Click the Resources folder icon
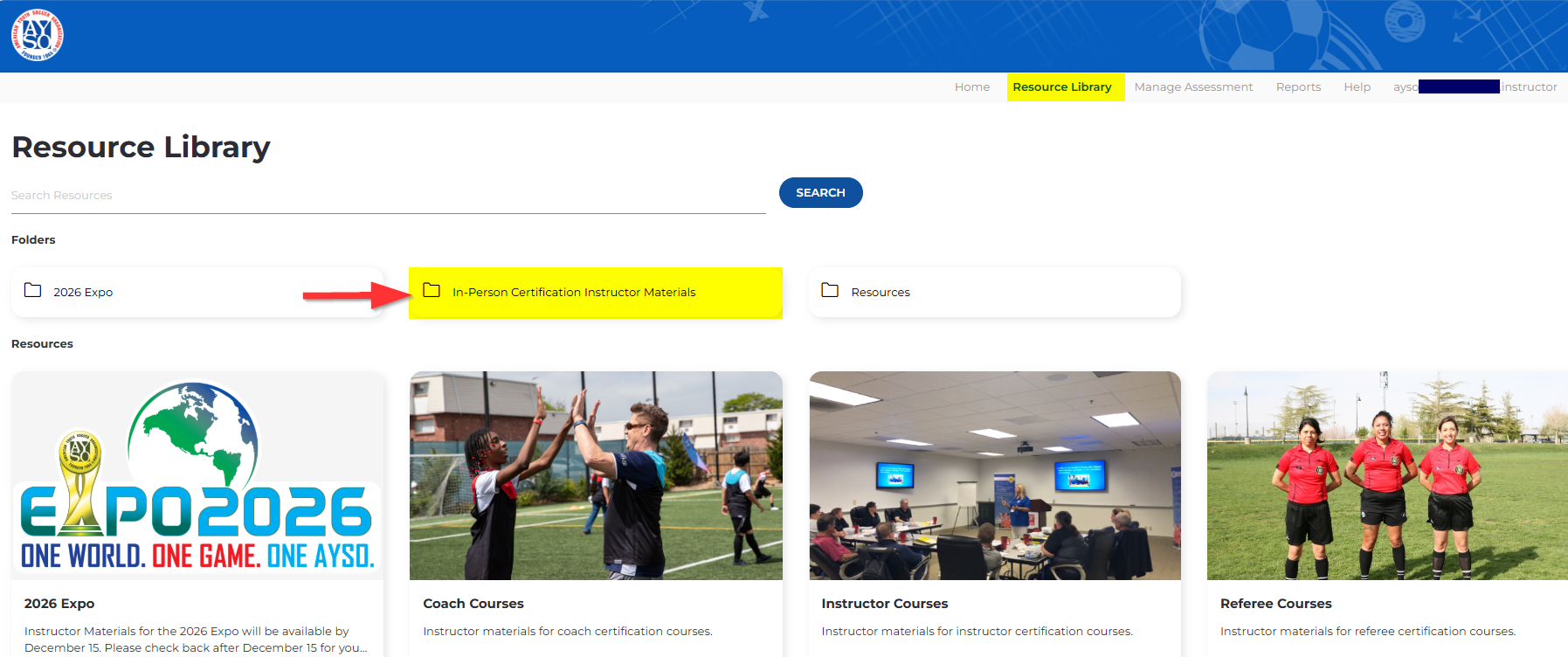Screen dimensions: 1568x657 tap(830, 290)
